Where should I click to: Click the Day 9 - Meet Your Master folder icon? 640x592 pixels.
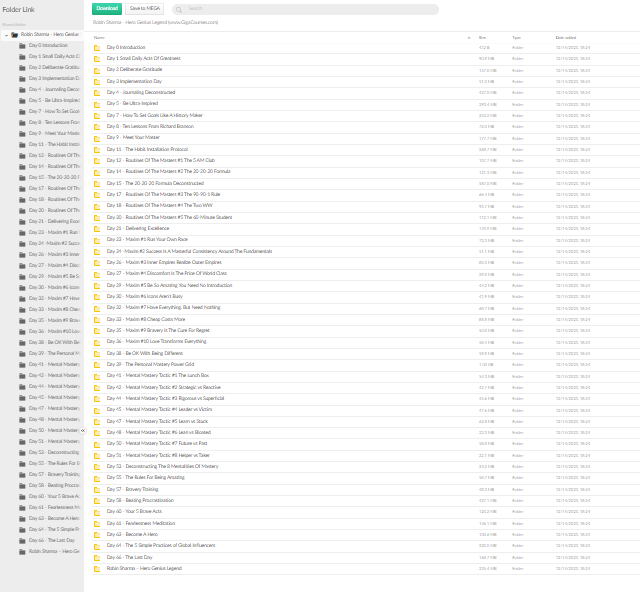click(97, 137)
